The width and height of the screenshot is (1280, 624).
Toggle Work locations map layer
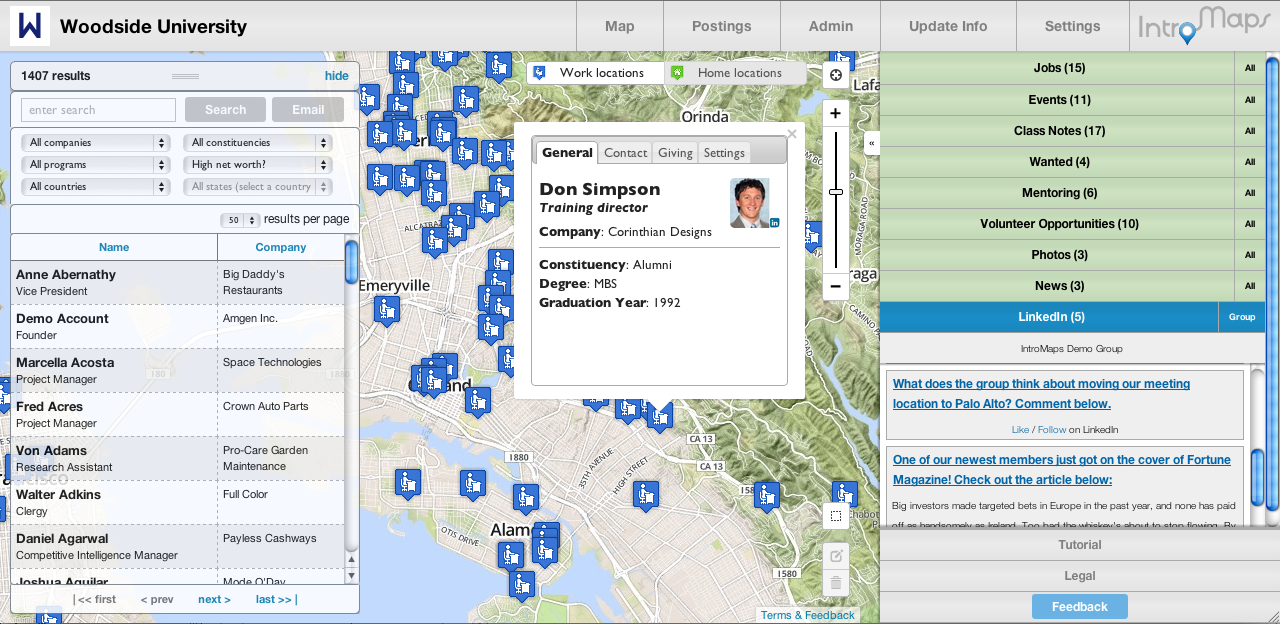point(595,73)
